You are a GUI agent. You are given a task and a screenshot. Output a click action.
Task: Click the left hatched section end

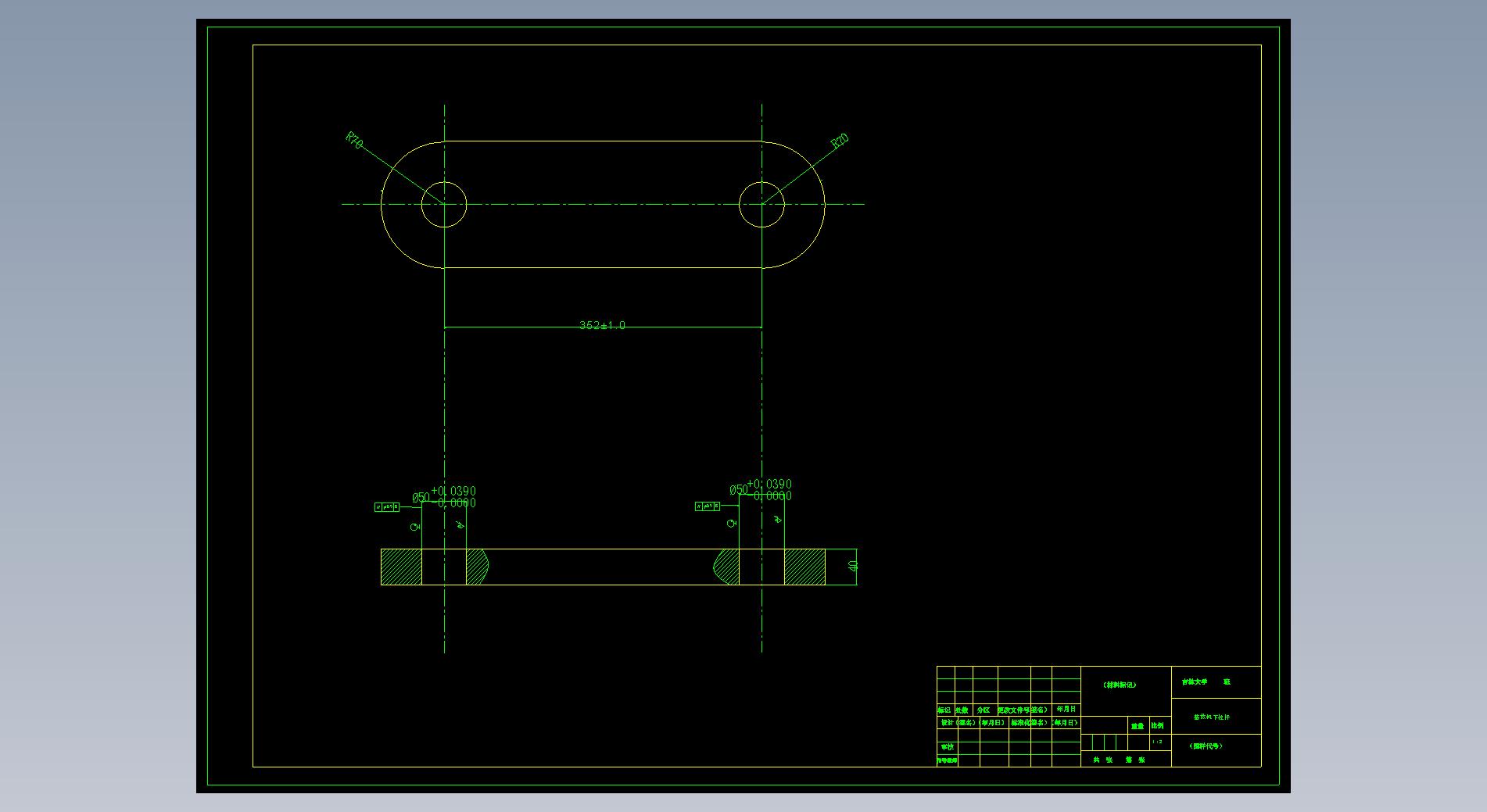tap(401, 567)
